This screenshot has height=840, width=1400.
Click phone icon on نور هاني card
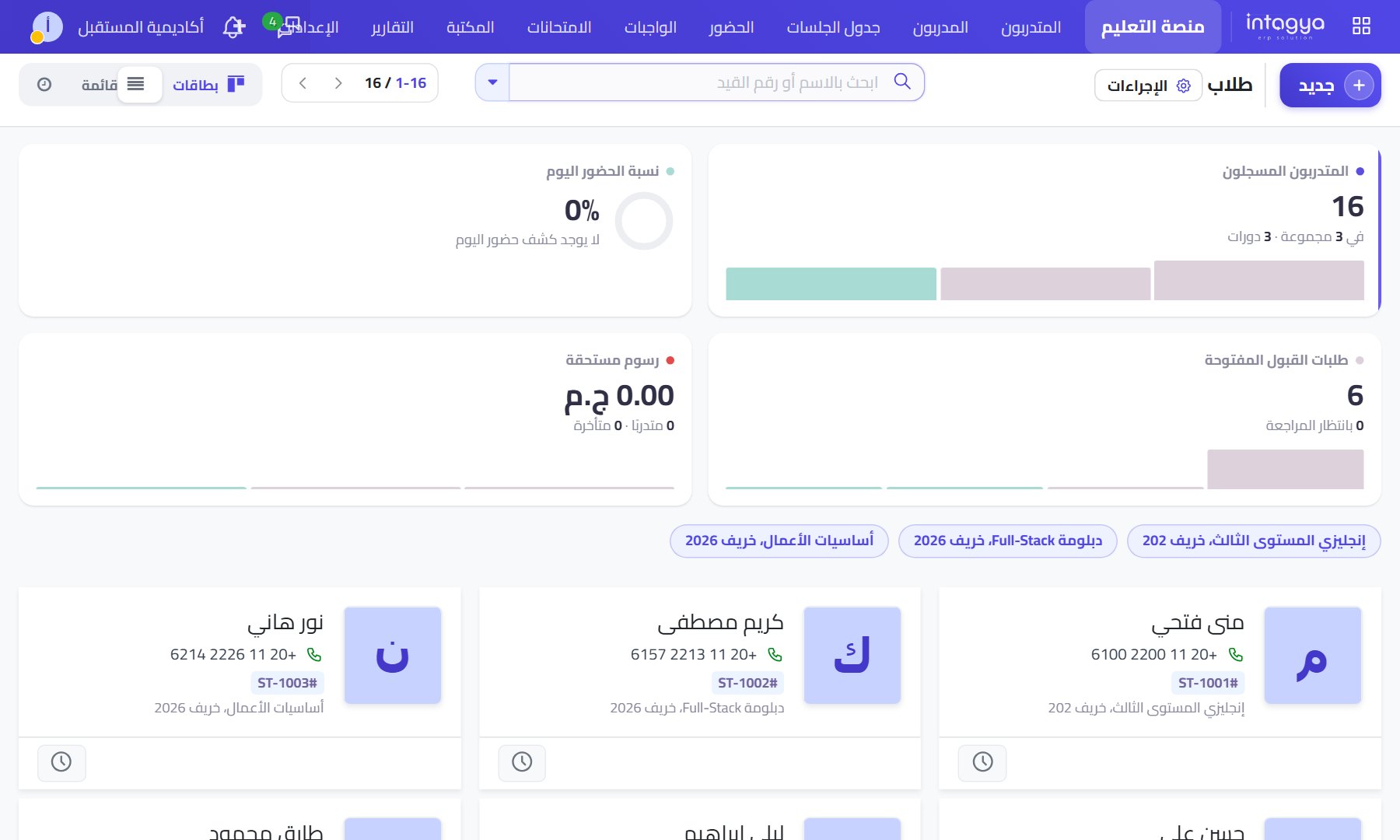[314, 655]
